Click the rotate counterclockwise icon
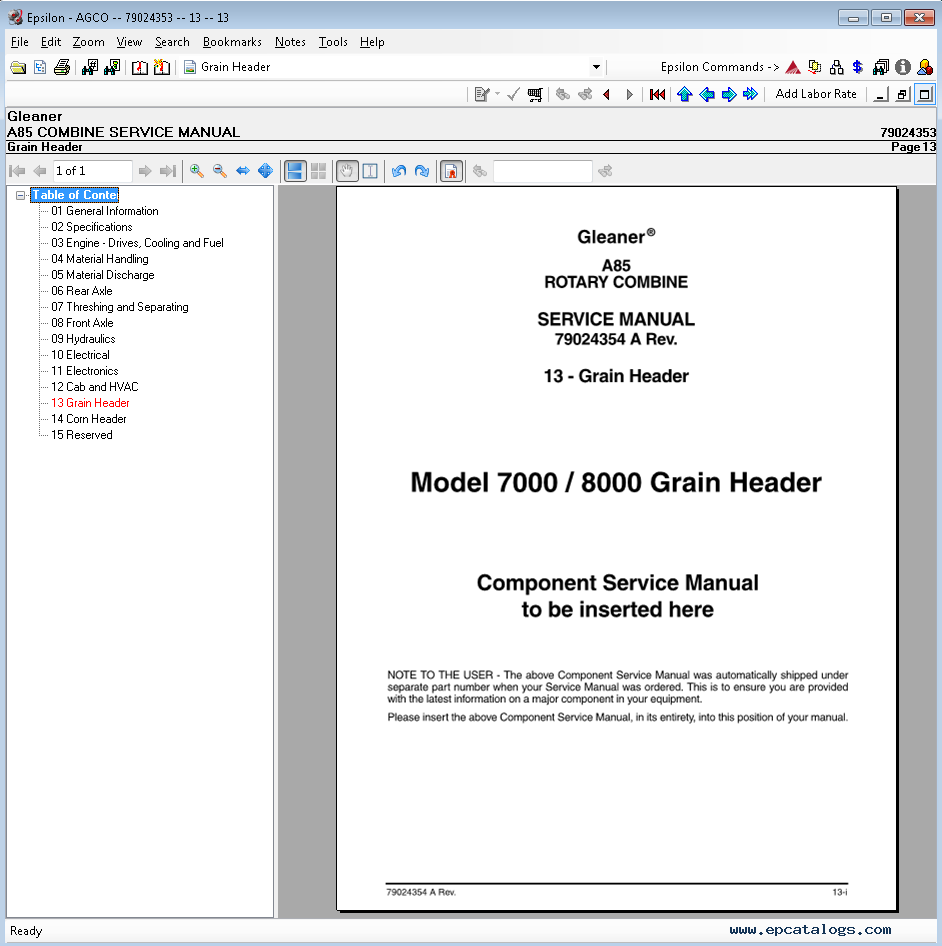Viewport: 942px width, 946px height. 399,171
